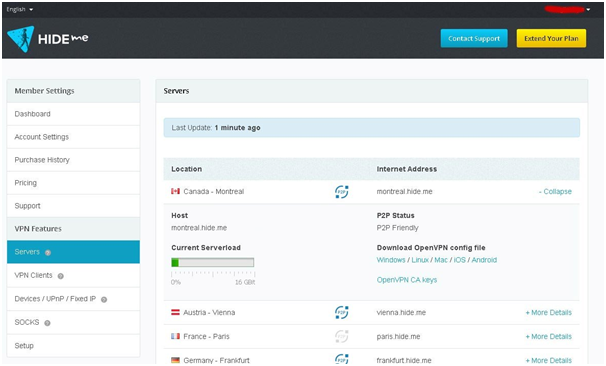This screenshot has width=606, height=366.
Task: Click P2P icon in Austria - Vienna row
Action: 342,312
